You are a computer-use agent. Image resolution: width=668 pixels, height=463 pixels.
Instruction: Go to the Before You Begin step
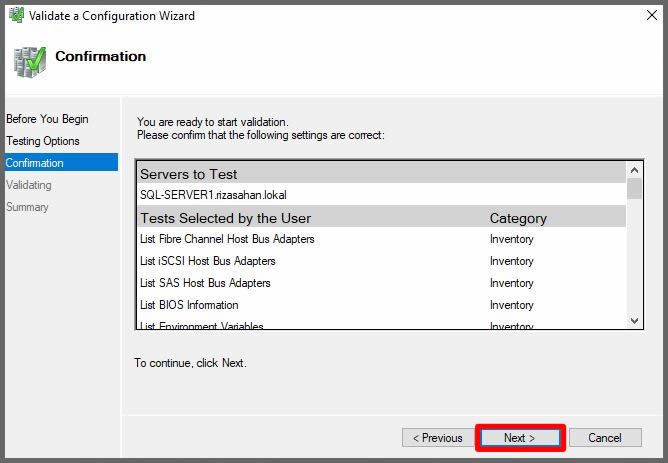[x=47, y=119]
